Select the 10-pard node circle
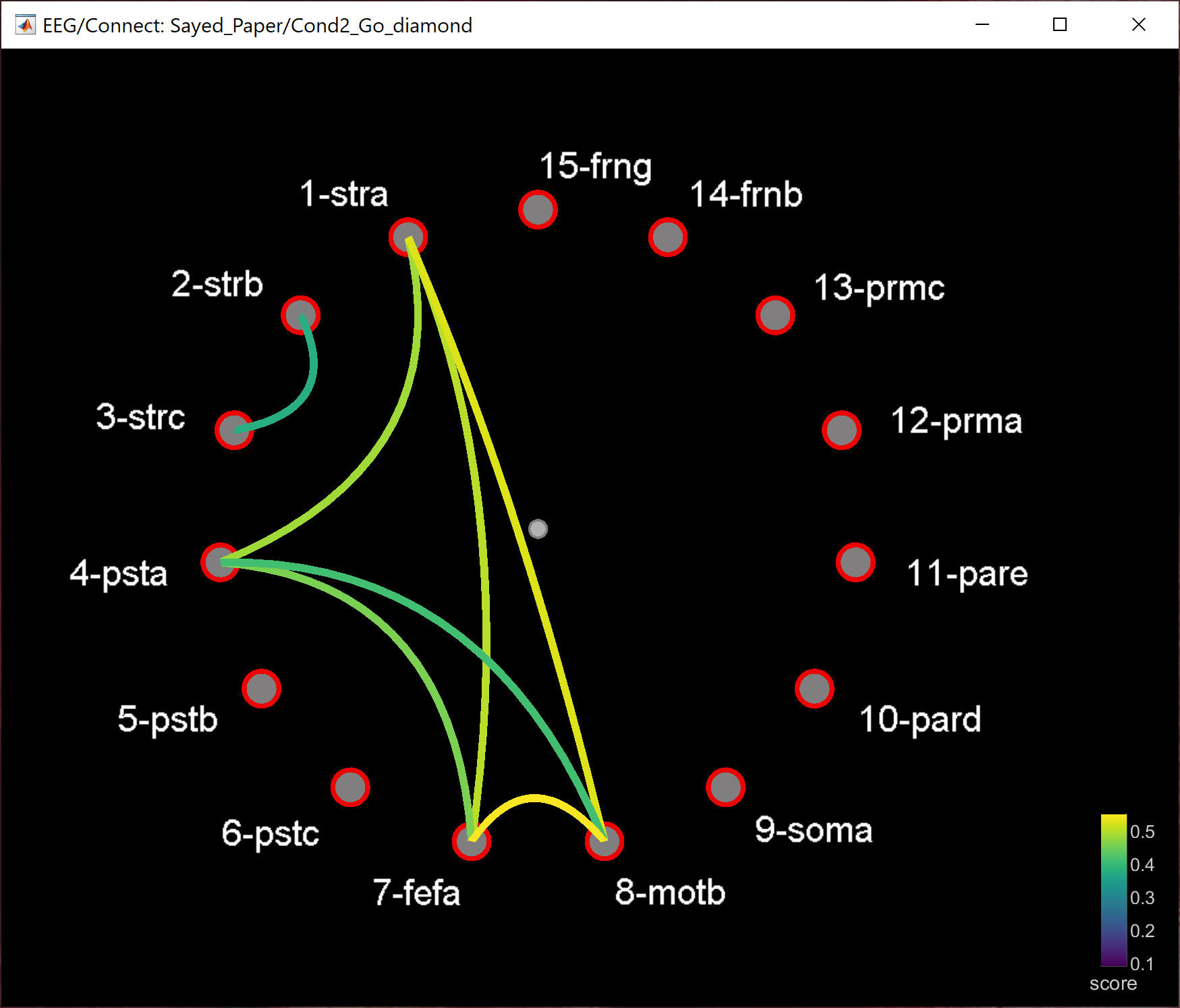This screenshot has width=1180, height=1008. (814, 689)
